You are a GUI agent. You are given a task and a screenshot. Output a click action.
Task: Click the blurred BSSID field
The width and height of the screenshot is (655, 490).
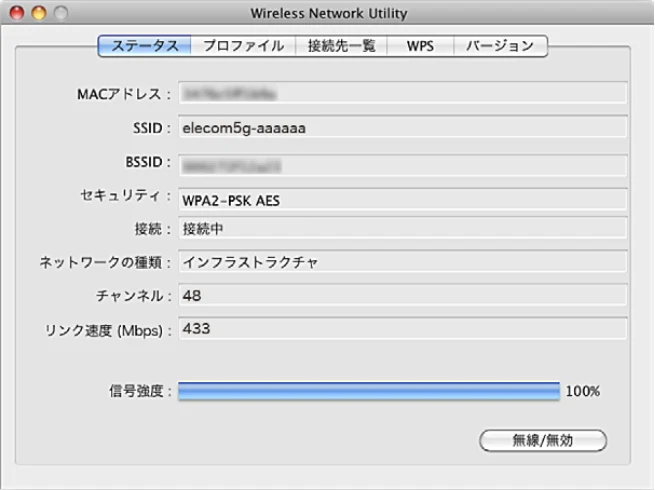[403, 166]
